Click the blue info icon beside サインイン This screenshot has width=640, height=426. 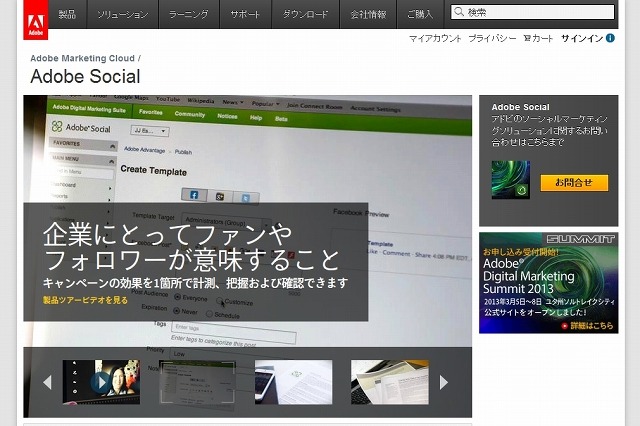click(610, 38)
